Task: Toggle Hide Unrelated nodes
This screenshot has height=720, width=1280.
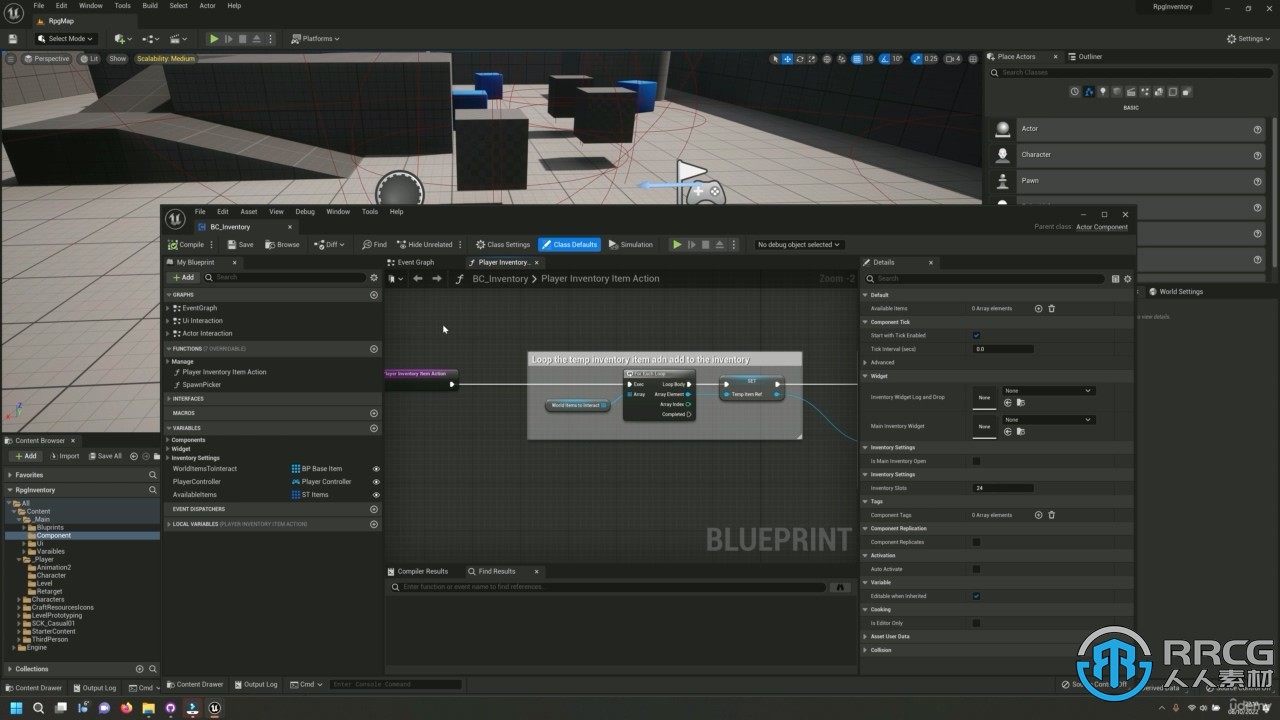Action: pyautogui.click(x=425, y=244)
